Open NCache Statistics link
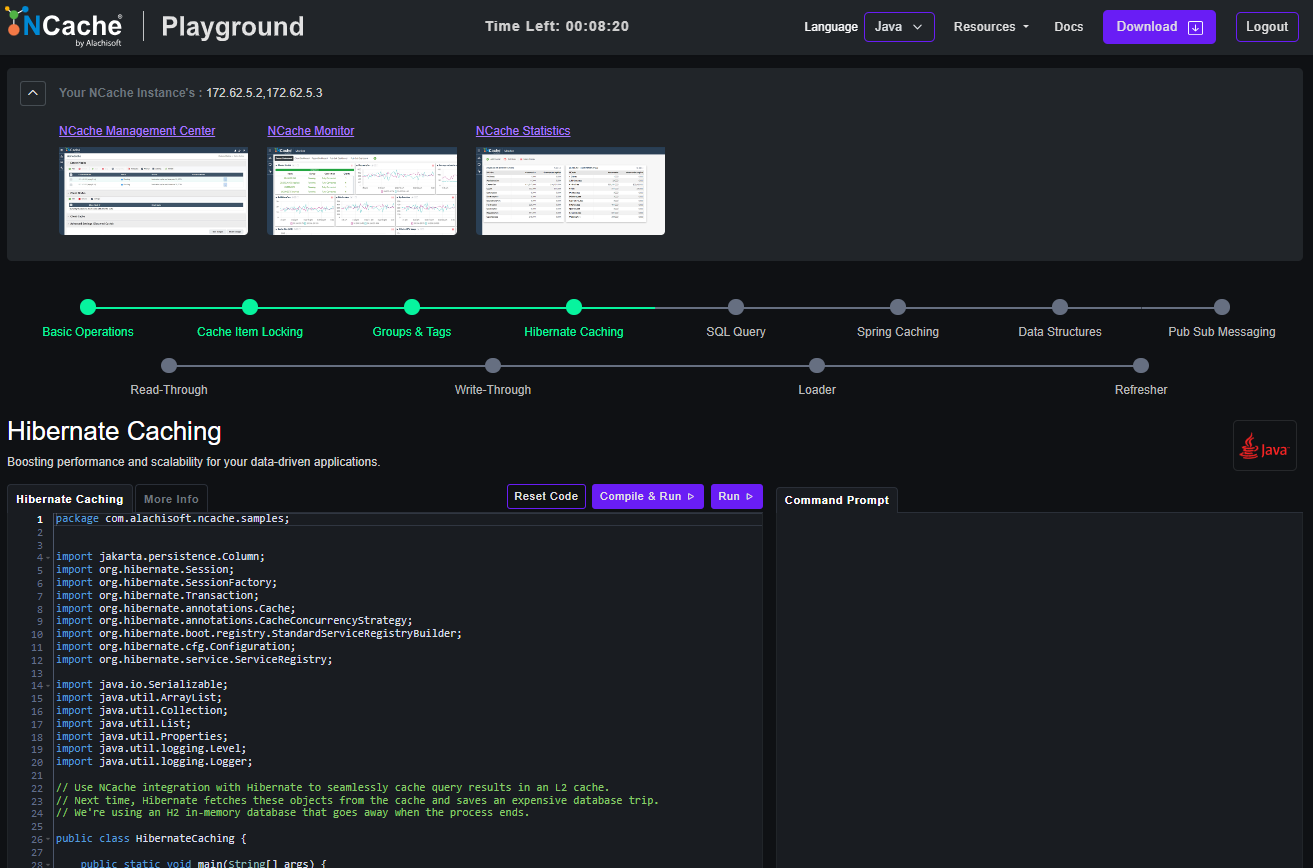Screen dimensions: 1313x868 (523, 131)
